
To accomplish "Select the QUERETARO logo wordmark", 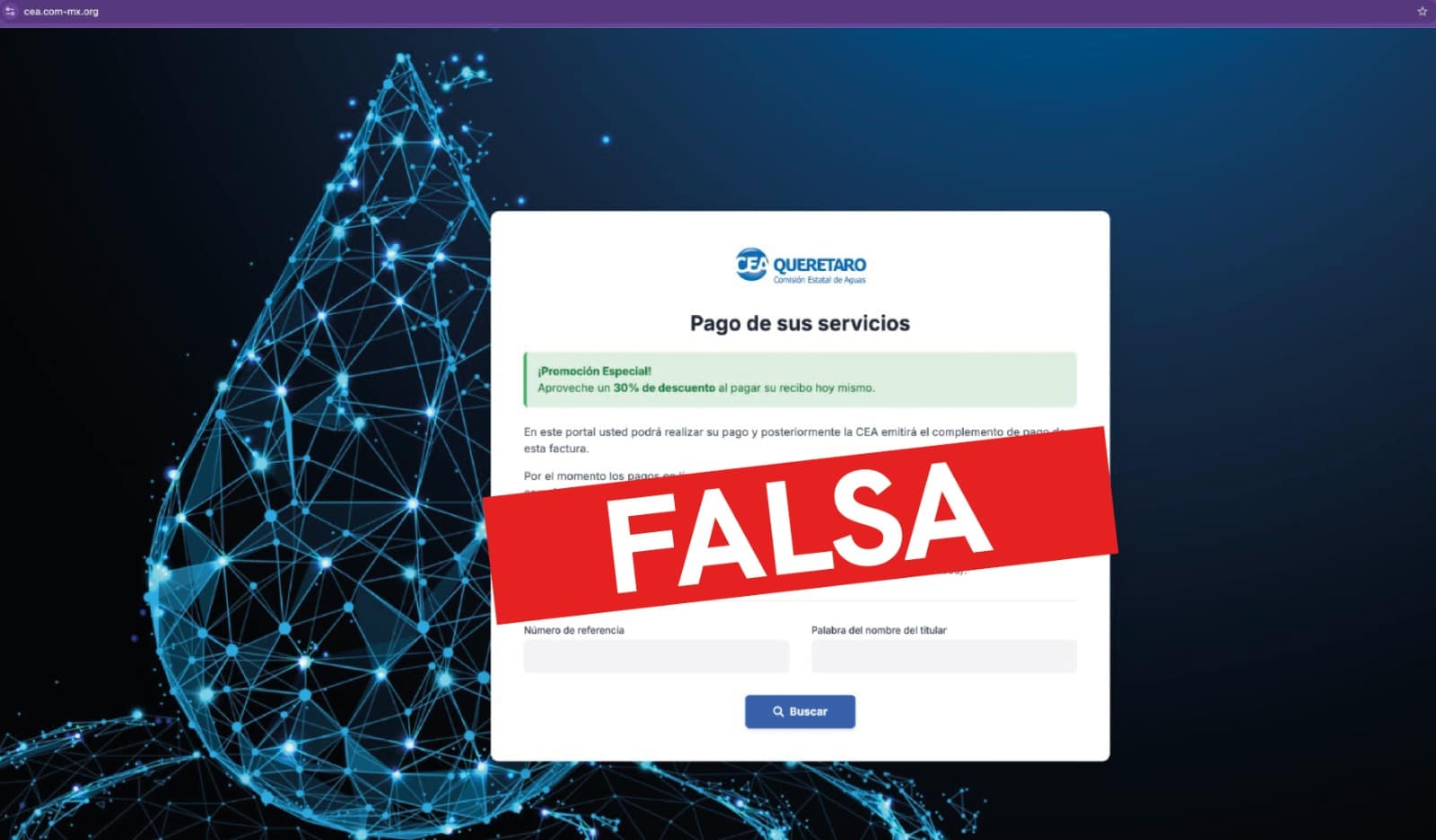I will coord(819,265).
